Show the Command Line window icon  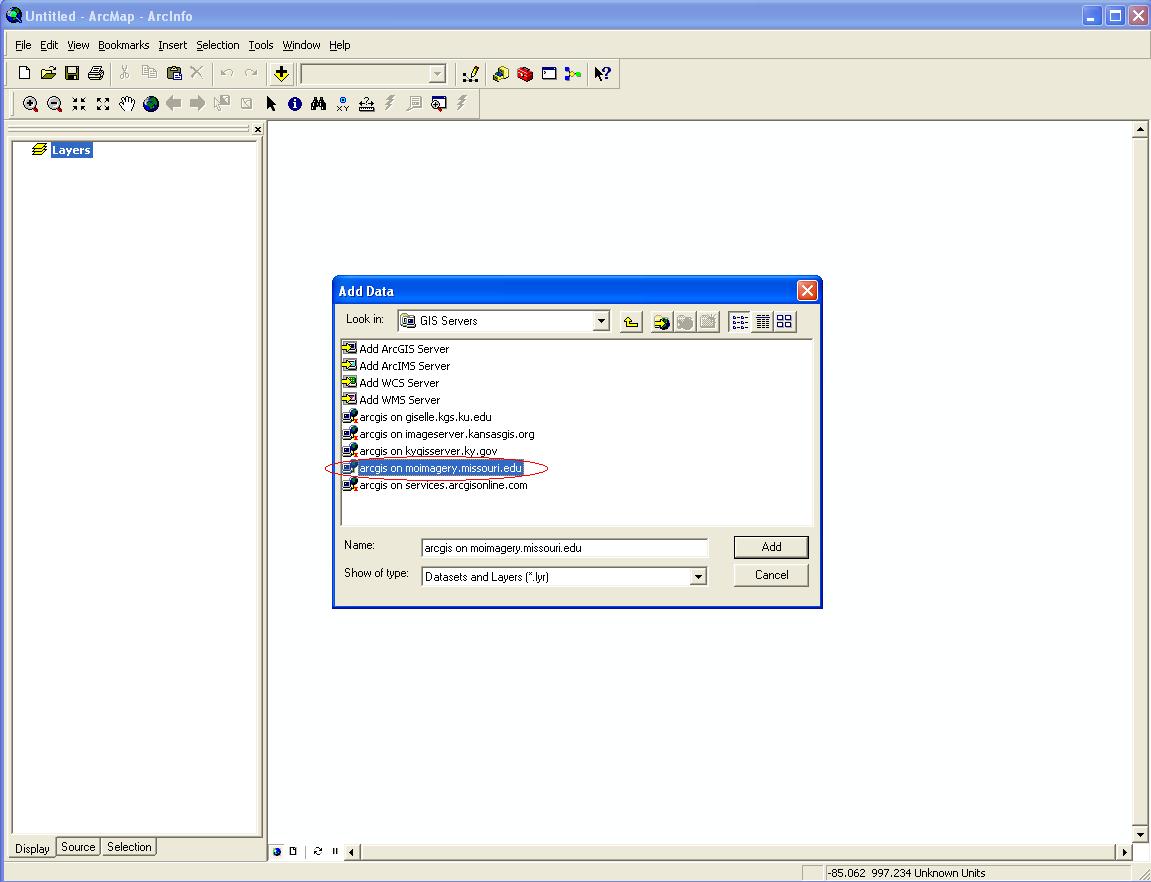pyautogui.click(x=549, y=73)
